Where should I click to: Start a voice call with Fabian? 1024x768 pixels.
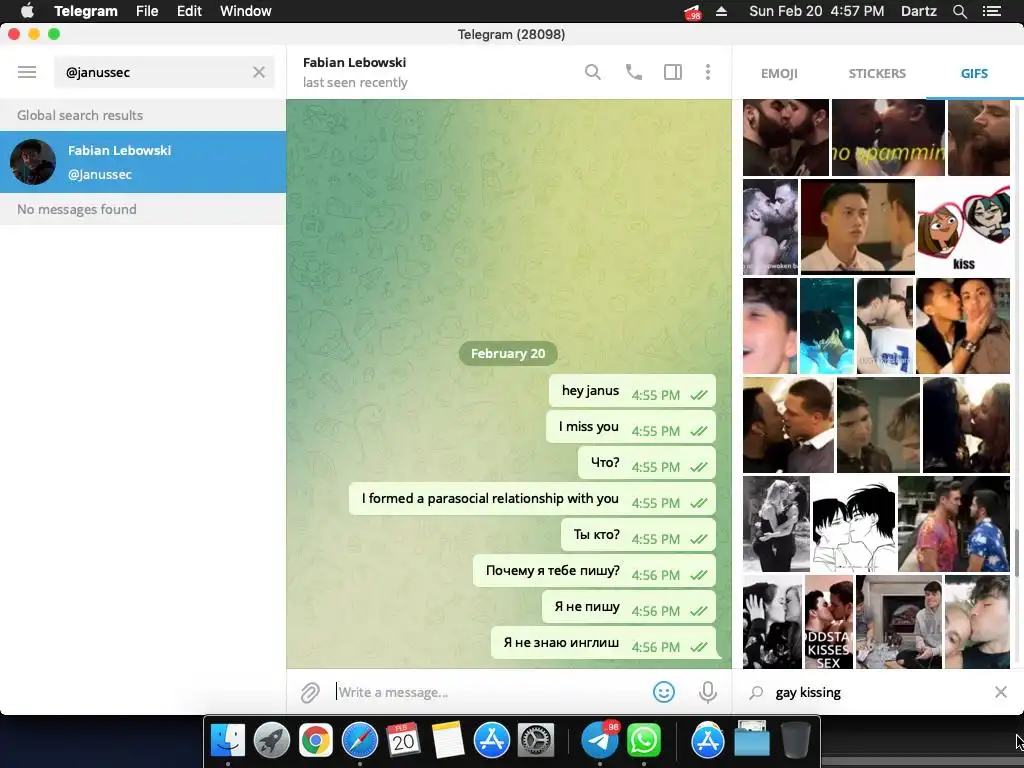tap(633, 72)
